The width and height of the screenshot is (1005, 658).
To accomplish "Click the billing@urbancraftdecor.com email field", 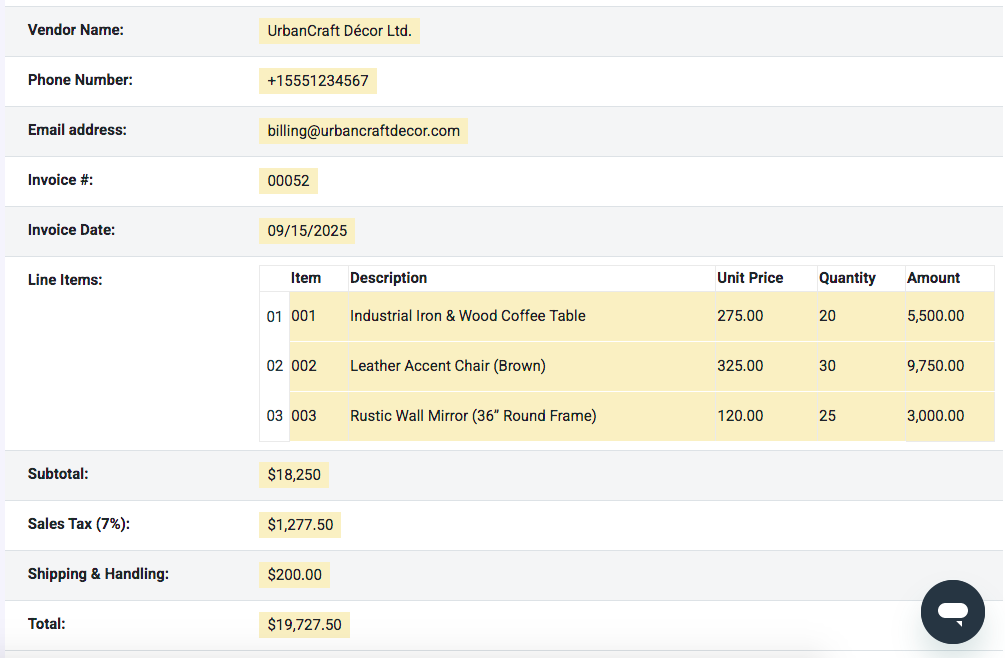I will pos(362,130).
